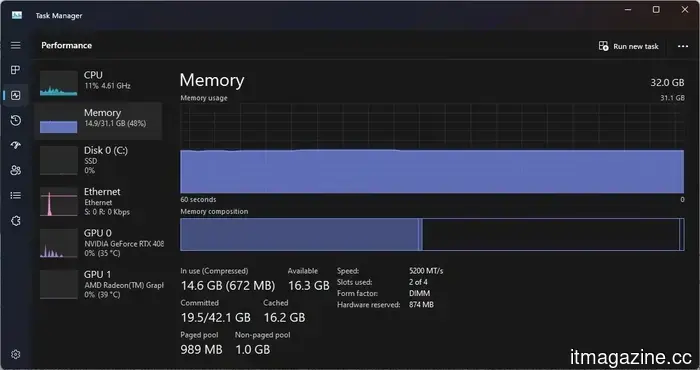Open the Users page icon
This screenshot has width=700, height=370.
(16, 170)
